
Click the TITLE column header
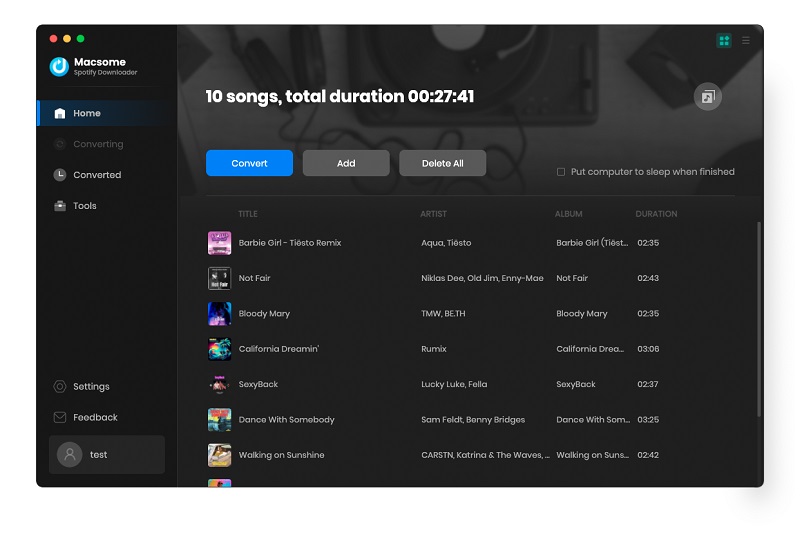click(248, 214)
